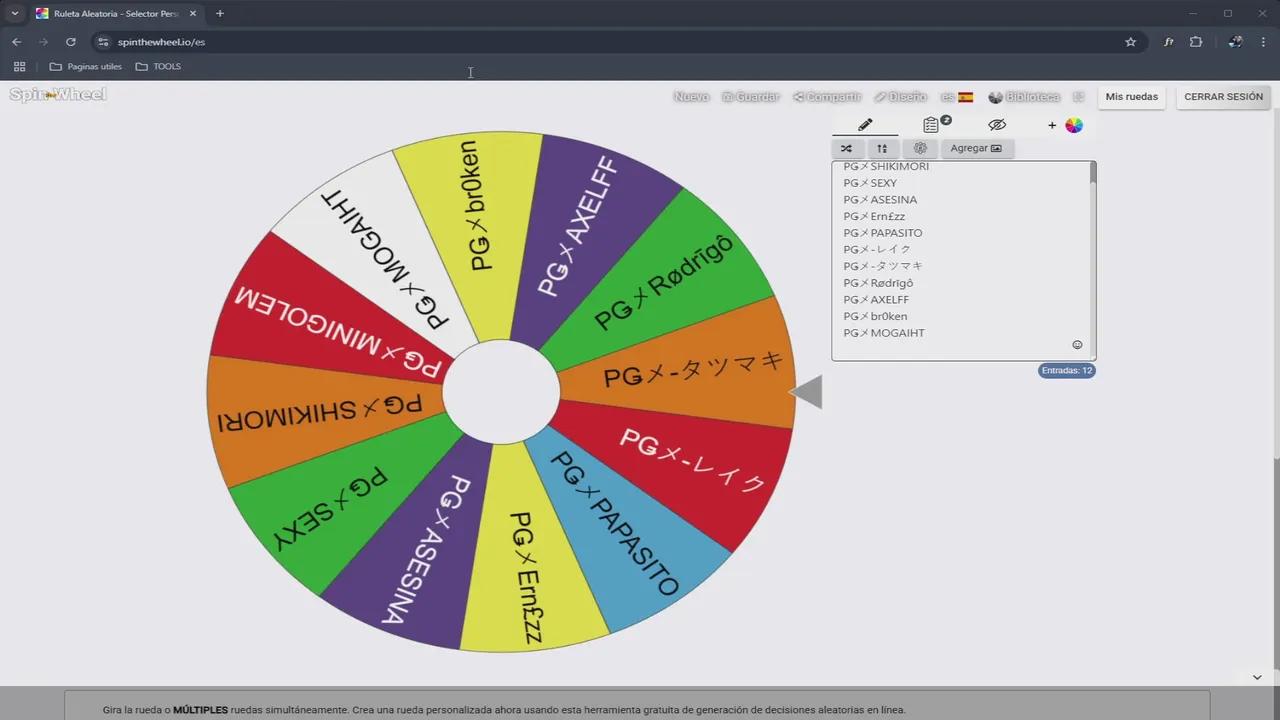Click the PG×ASESINA entry in list

pos(880,200)
